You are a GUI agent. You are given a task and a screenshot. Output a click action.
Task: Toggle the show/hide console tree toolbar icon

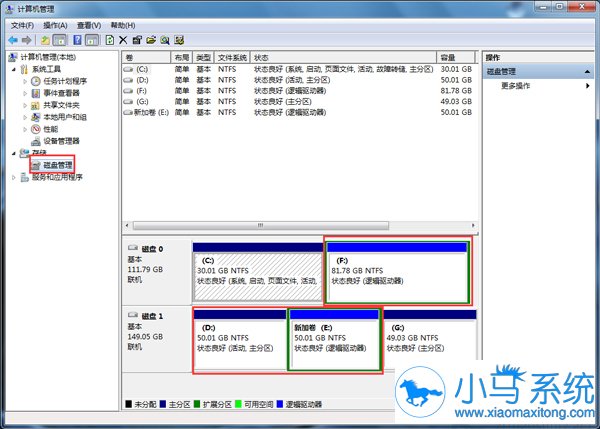tap(60, 40)
